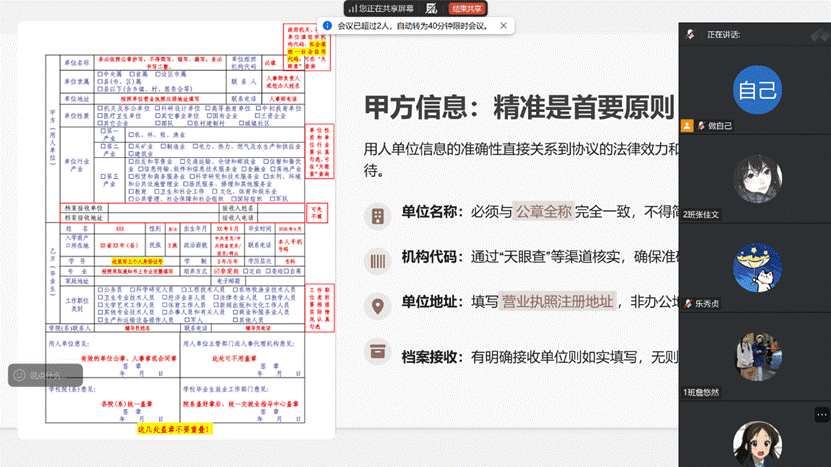This screenshot has width=831, height=467.
Task: Select participant 1班詹悠然 video tile
Action: tap(756, 355)
